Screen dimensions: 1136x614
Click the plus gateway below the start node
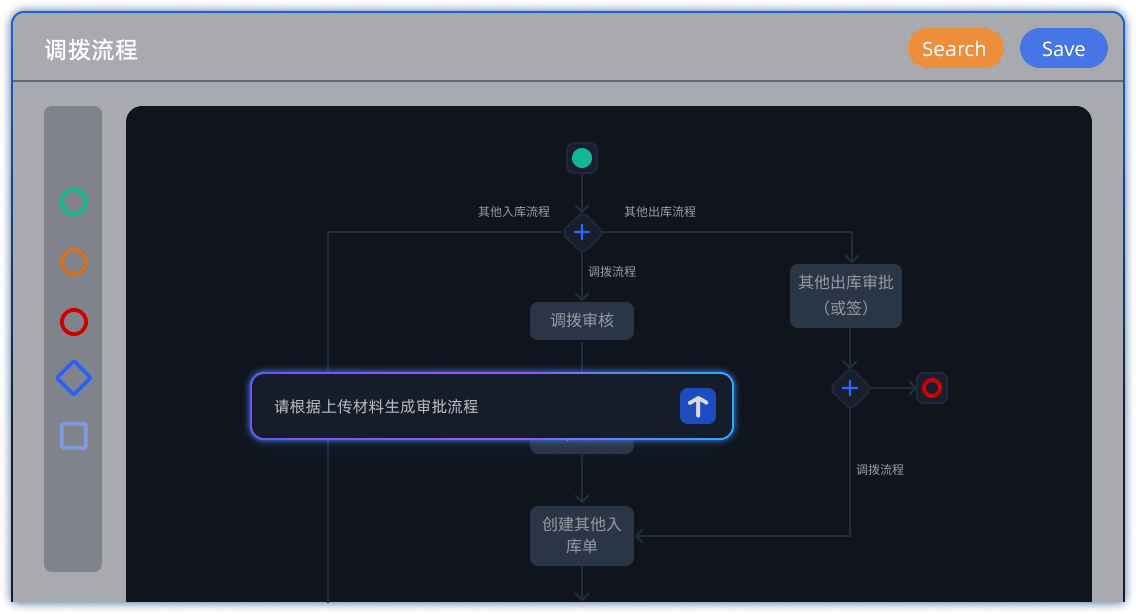(x=581, y=231)
